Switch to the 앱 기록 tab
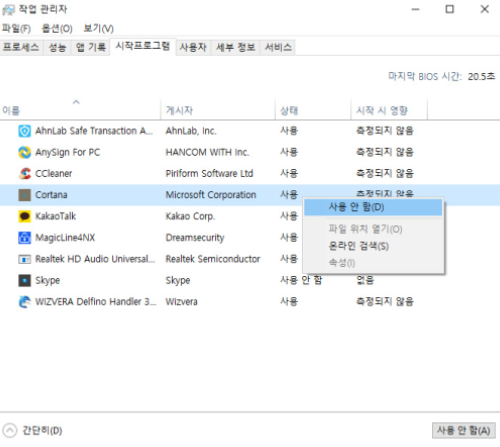Screen dimensions: 500x447 coord(91,47)
